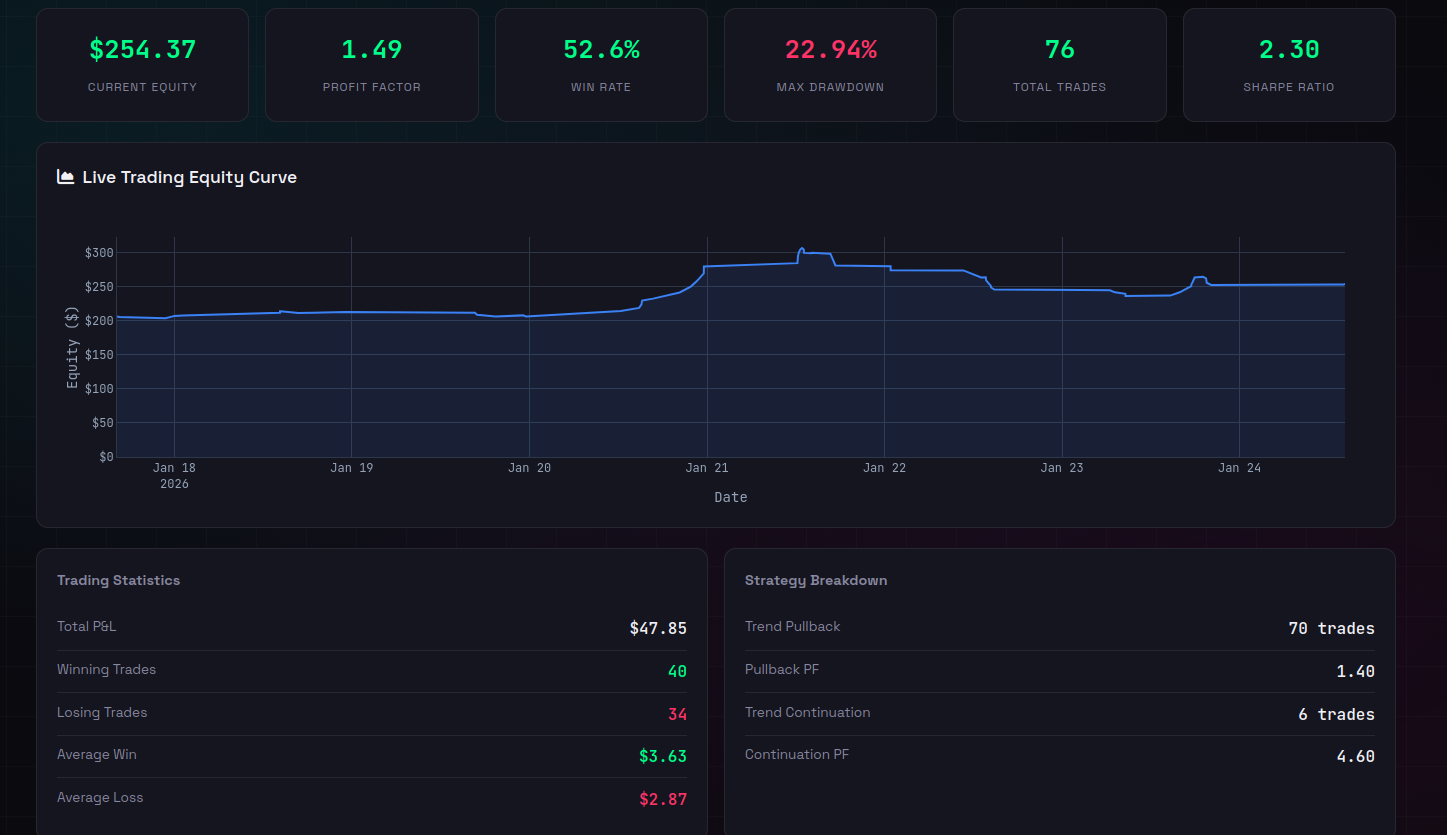Click the equity curve peak near $300

[x=801, y=249]
